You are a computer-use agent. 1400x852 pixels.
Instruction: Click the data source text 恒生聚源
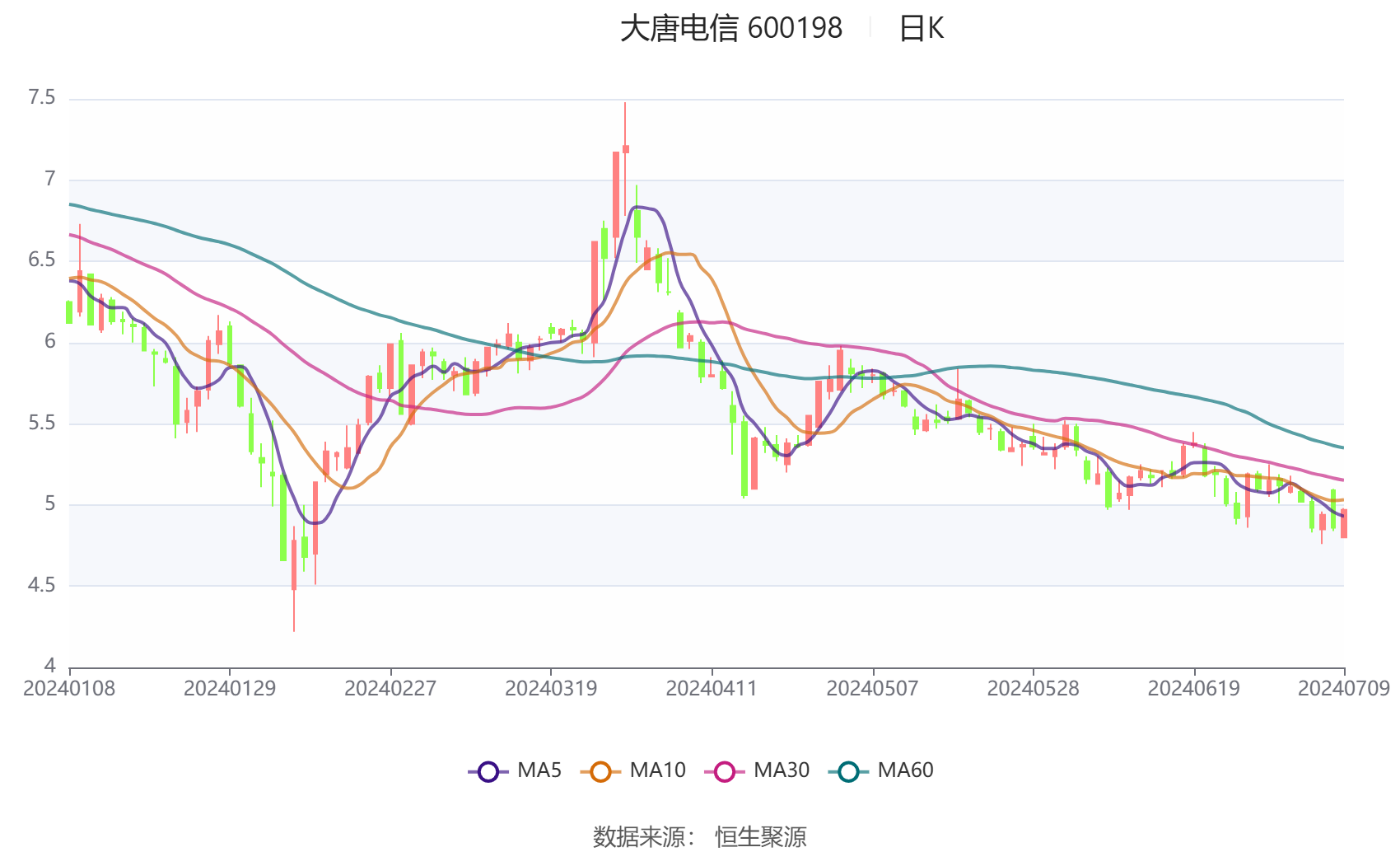click(x=760, y=836)
